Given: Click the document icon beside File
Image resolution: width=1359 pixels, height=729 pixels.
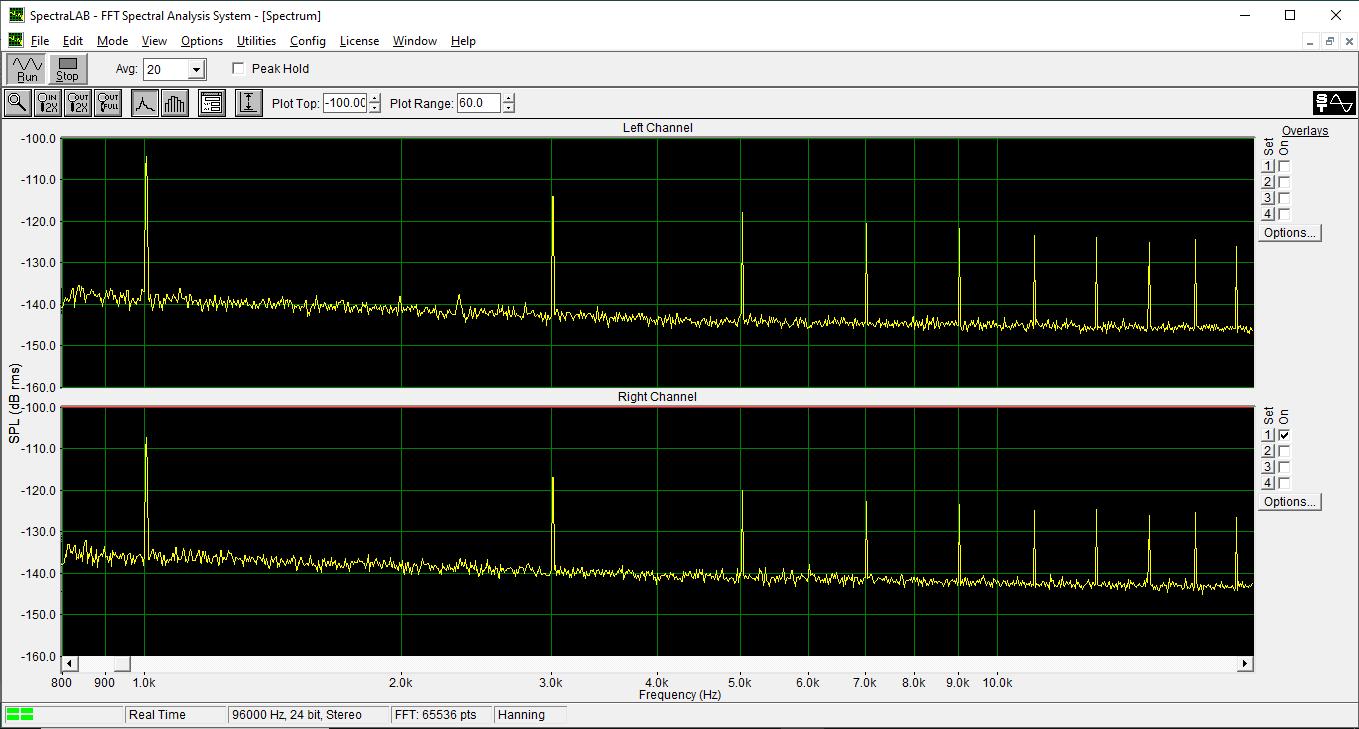Looking at the screenshot, I should coord(16,41).
